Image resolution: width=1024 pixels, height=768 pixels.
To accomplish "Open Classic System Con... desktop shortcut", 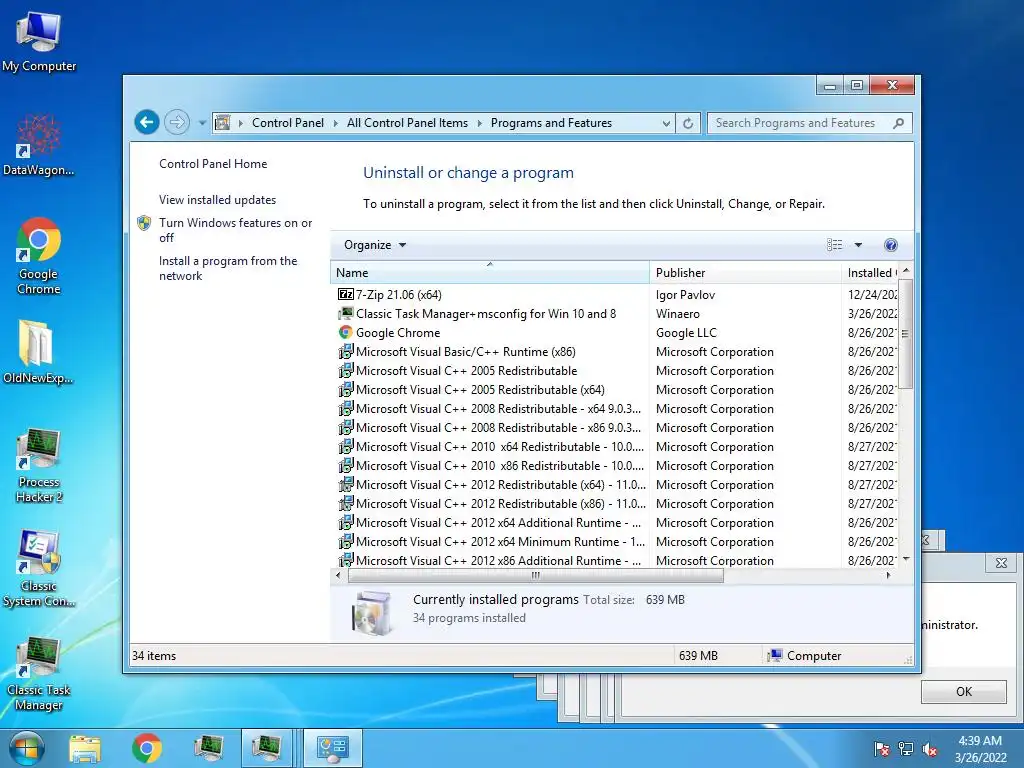I will (39, 568).
